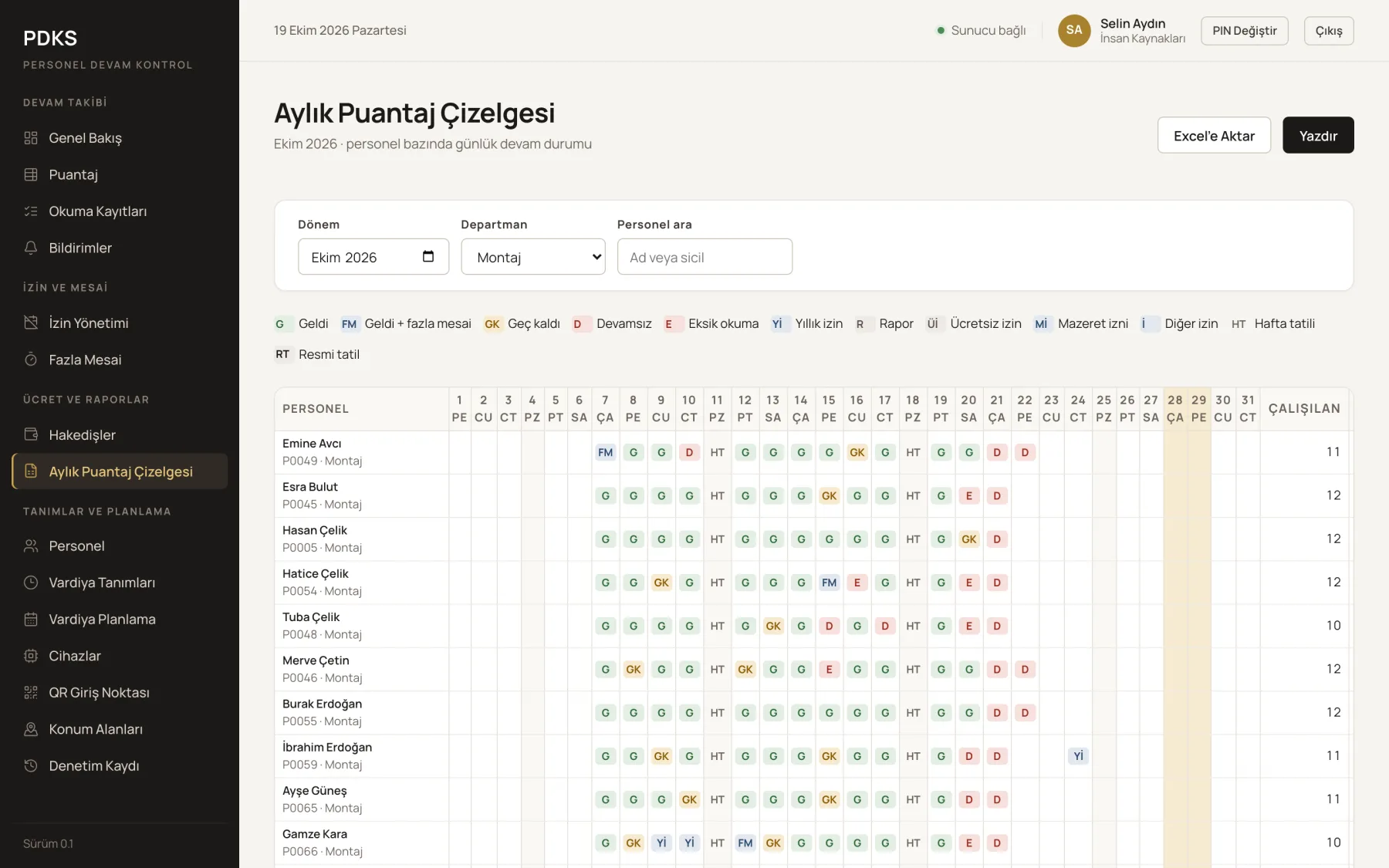Click the Çıkış logout button

(x=1329, y=31)
